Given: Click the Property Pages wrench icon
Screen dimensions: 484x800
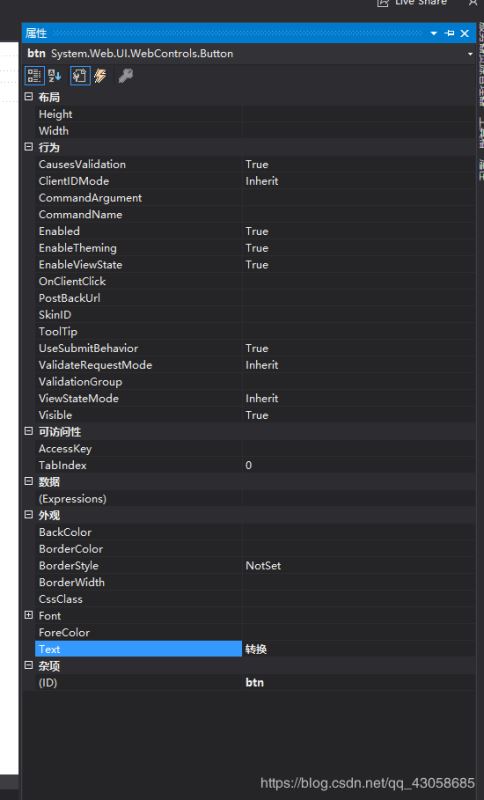Looking at the screenshot, I should click(x=125, y=76).
